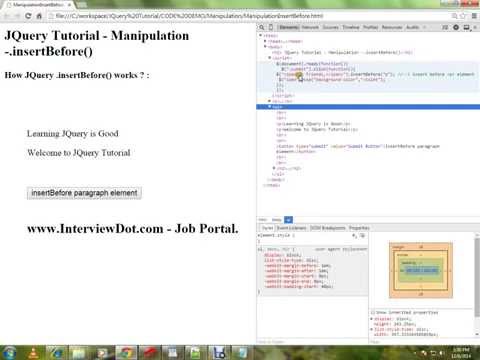Select the highlighted ul breadcrumb item
Image resolution: width=480 pixels, height=360 pixels.
[289, 220]
